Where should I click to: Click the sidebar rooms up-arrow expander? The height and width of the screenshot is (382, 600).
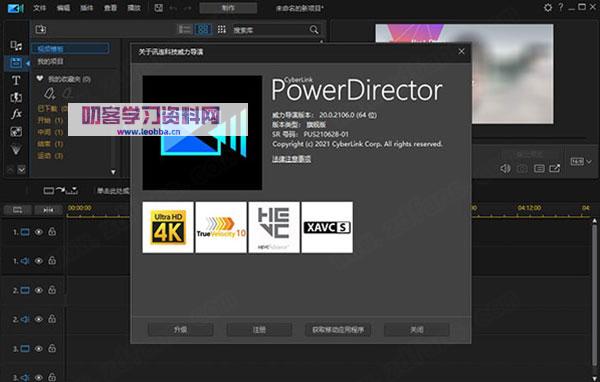tap(11, 169)
